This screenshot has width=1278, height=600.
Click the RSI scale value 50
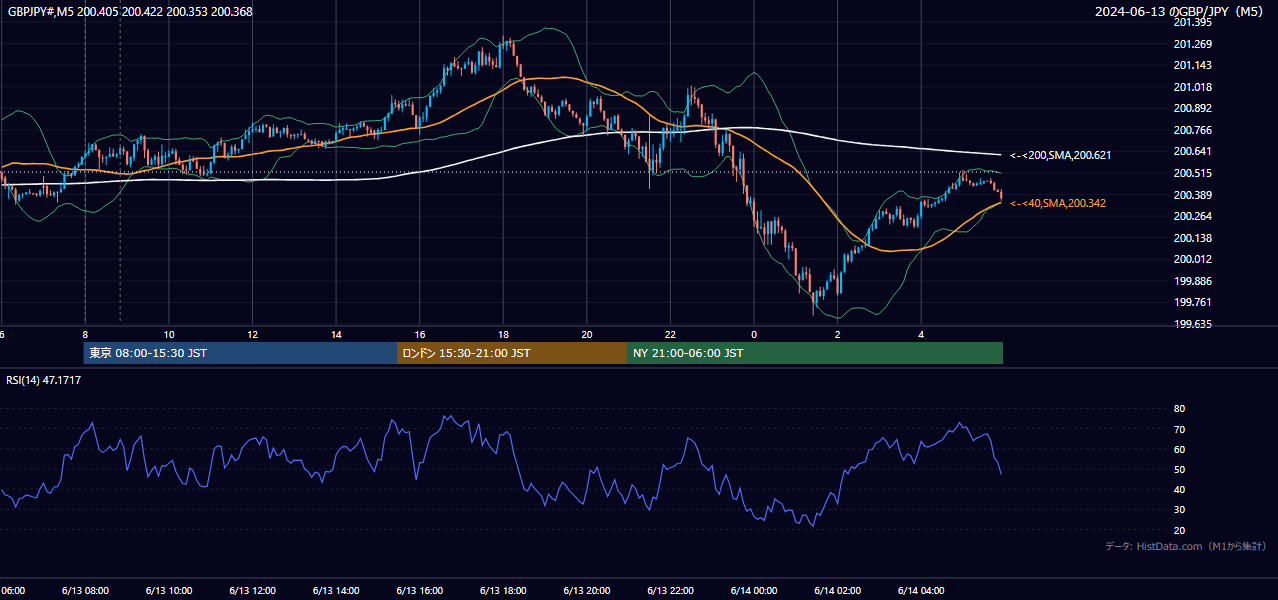pyautogui.click(x=1179, y=469)
